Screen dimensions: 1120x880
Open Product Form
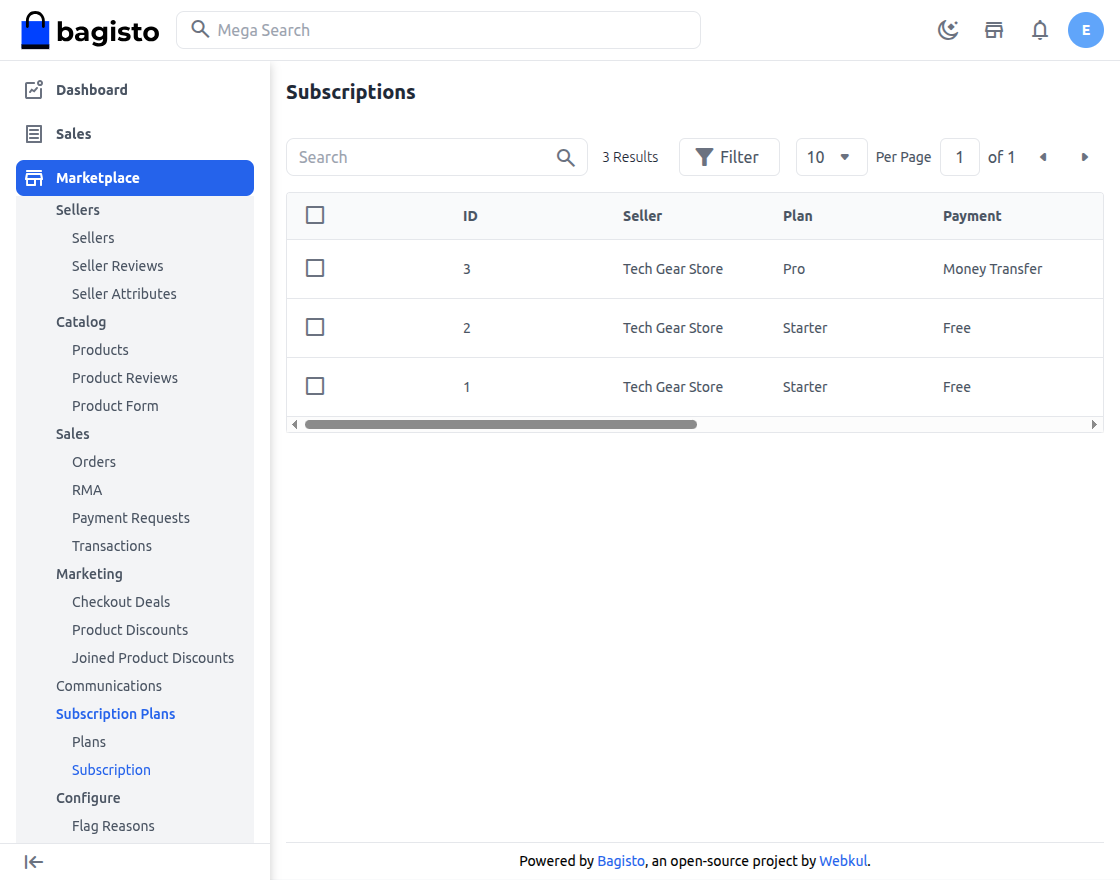(115, 406)
